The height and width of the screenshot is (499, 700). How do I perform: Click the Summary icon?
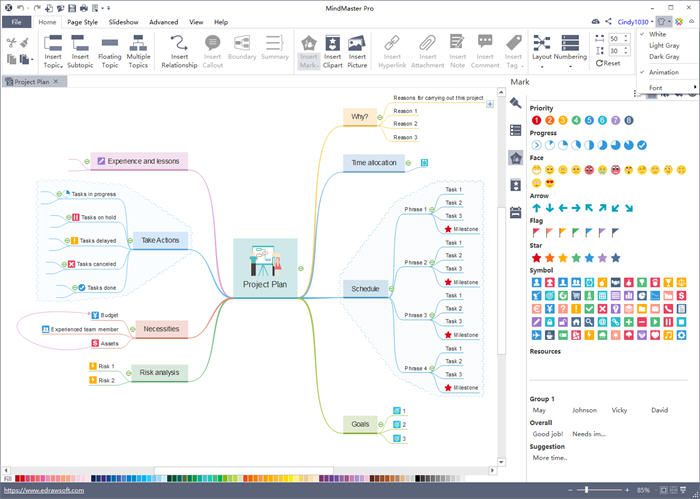pos(274,43)
